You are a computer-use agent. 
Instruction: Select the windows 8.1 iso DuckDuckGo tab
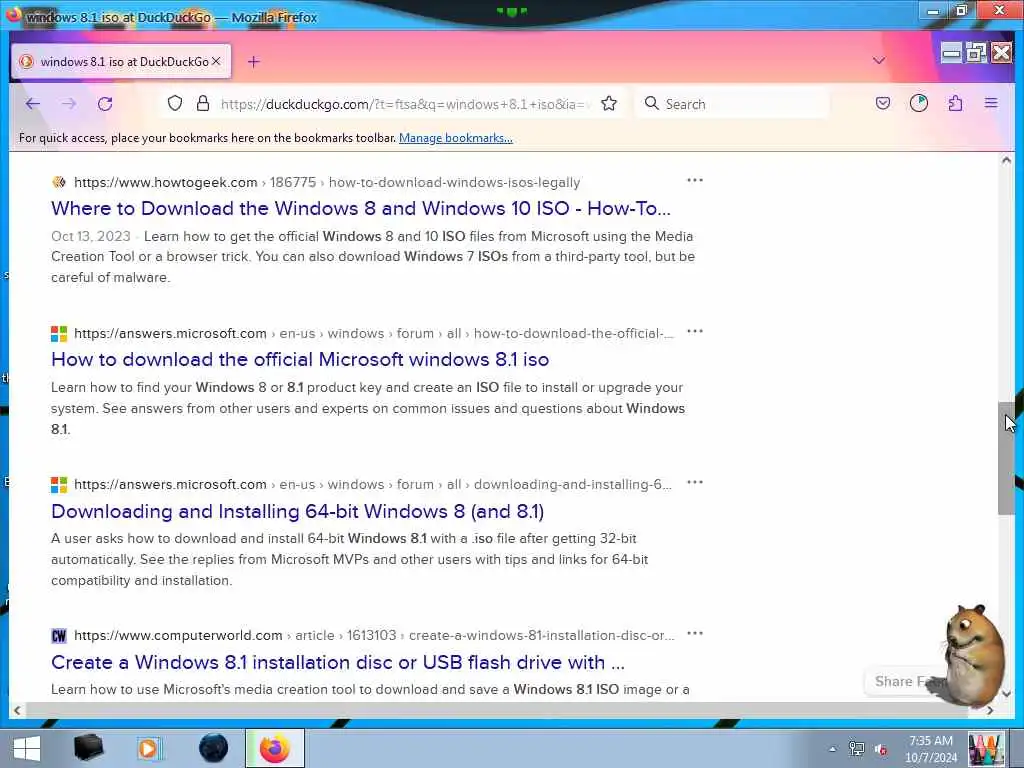pyautogui.click(x=121, y=61)
